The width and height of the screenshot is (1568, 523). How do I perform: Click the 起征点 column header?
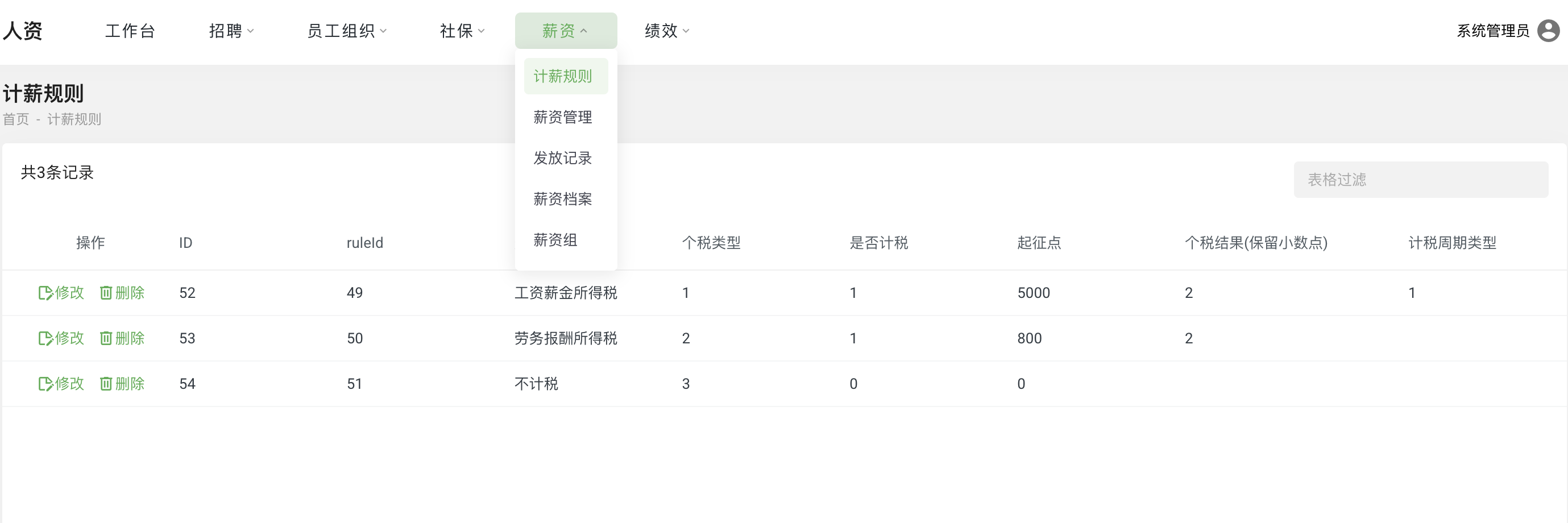1039,243
